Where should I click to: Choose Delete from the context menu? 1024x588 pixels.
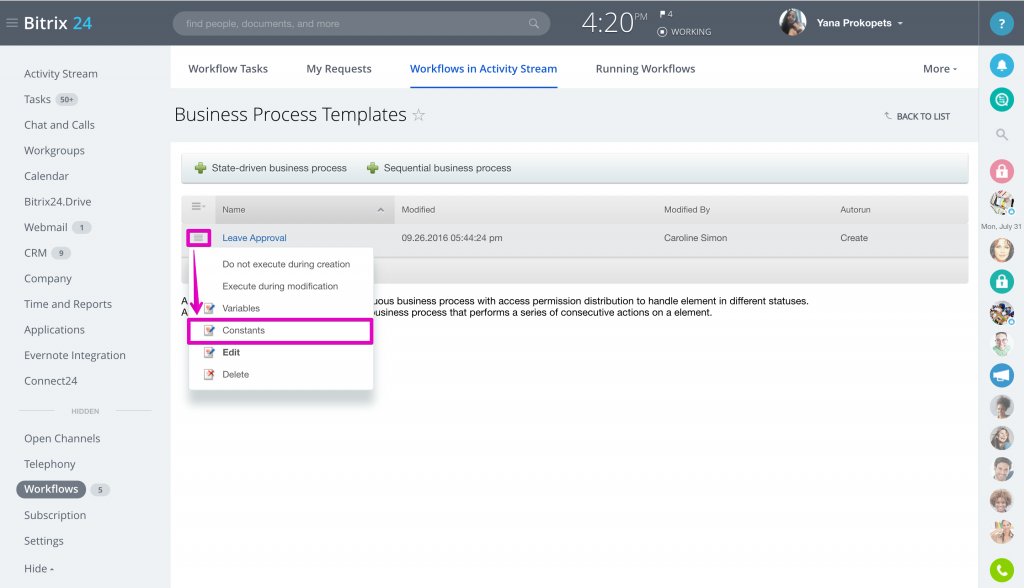pyautogui.click(x=236, y=374)
